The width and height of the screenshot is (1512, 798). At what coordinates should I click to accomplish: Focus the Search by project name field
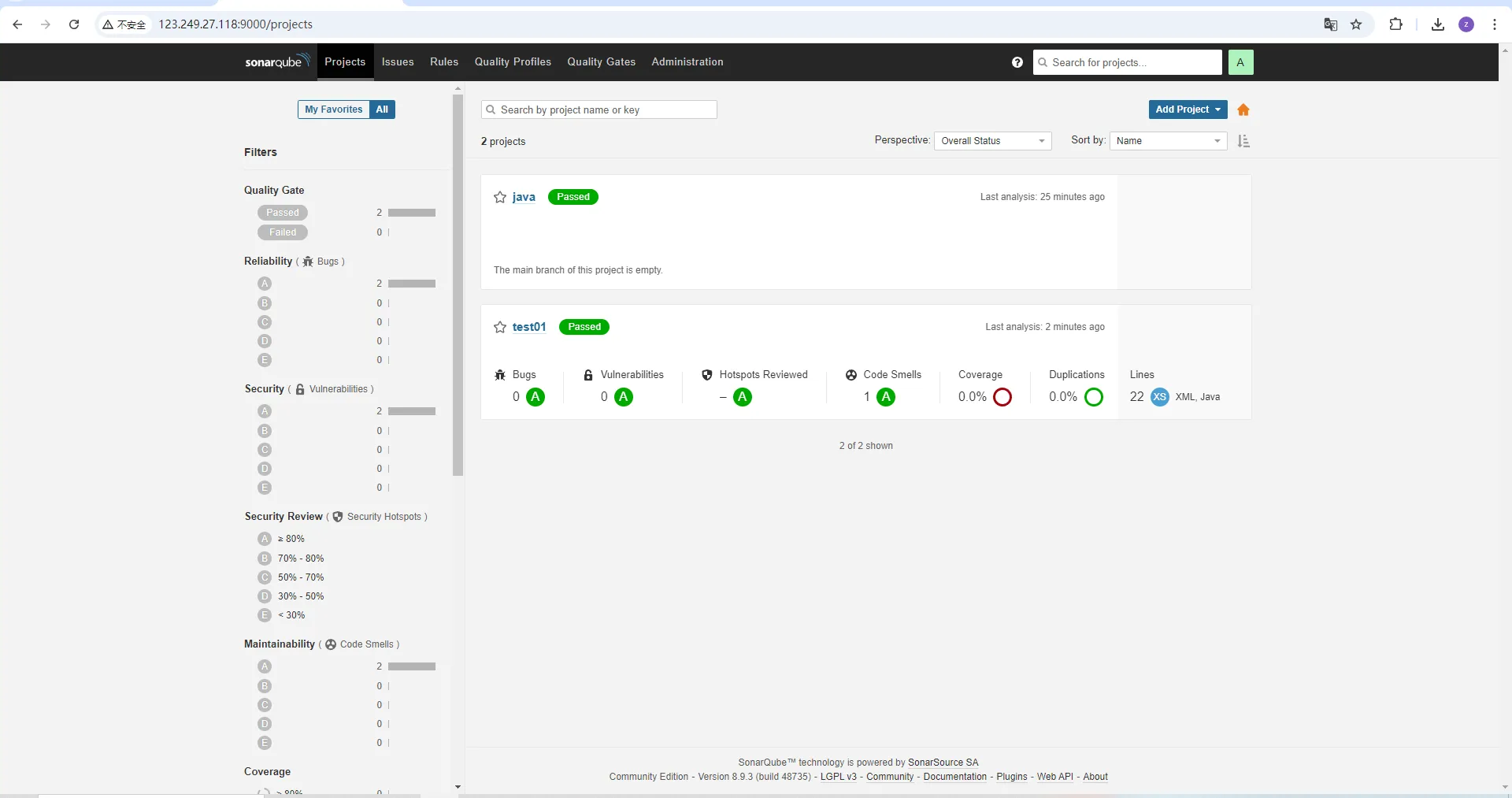pyautogui.click(x=599, y=109)
